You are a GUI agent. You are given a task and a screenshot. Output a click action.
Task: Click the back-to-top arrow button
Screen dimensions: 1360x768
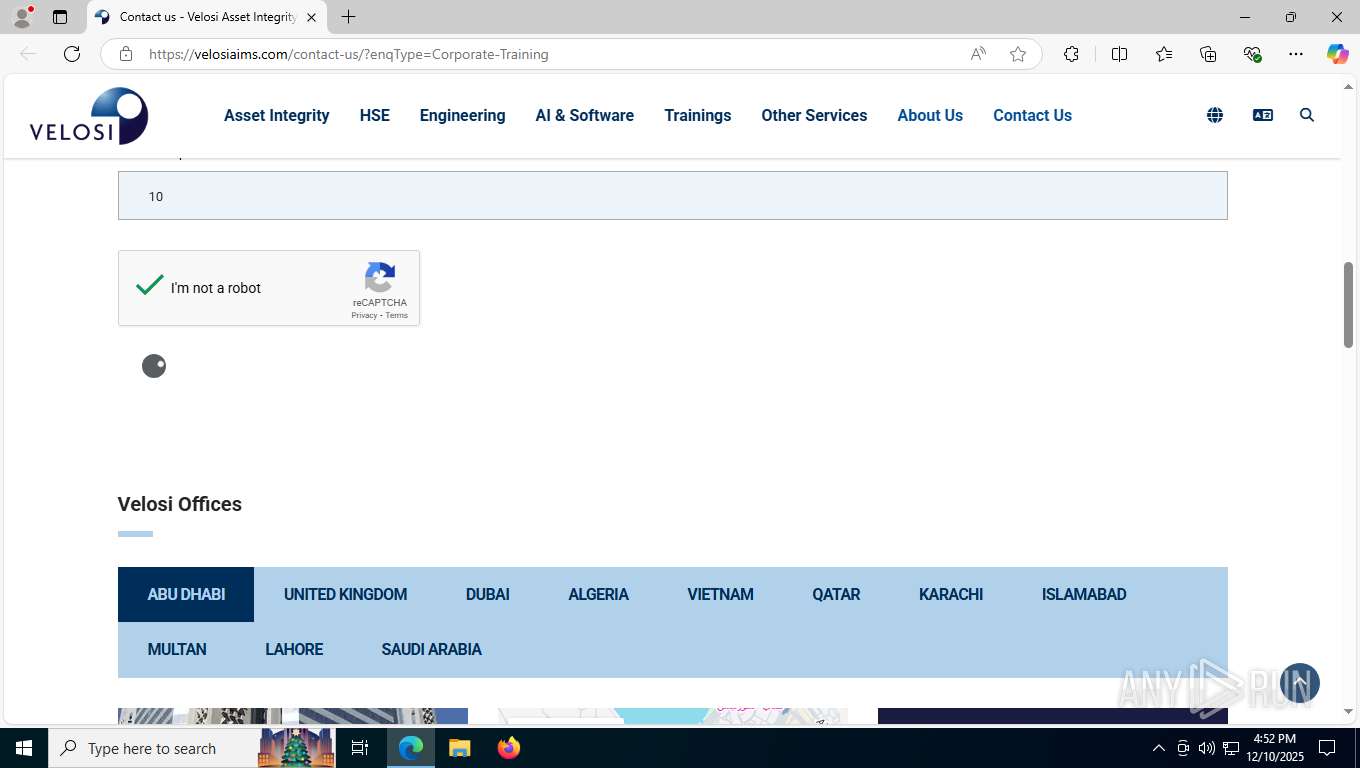(x=1300, y=683)
